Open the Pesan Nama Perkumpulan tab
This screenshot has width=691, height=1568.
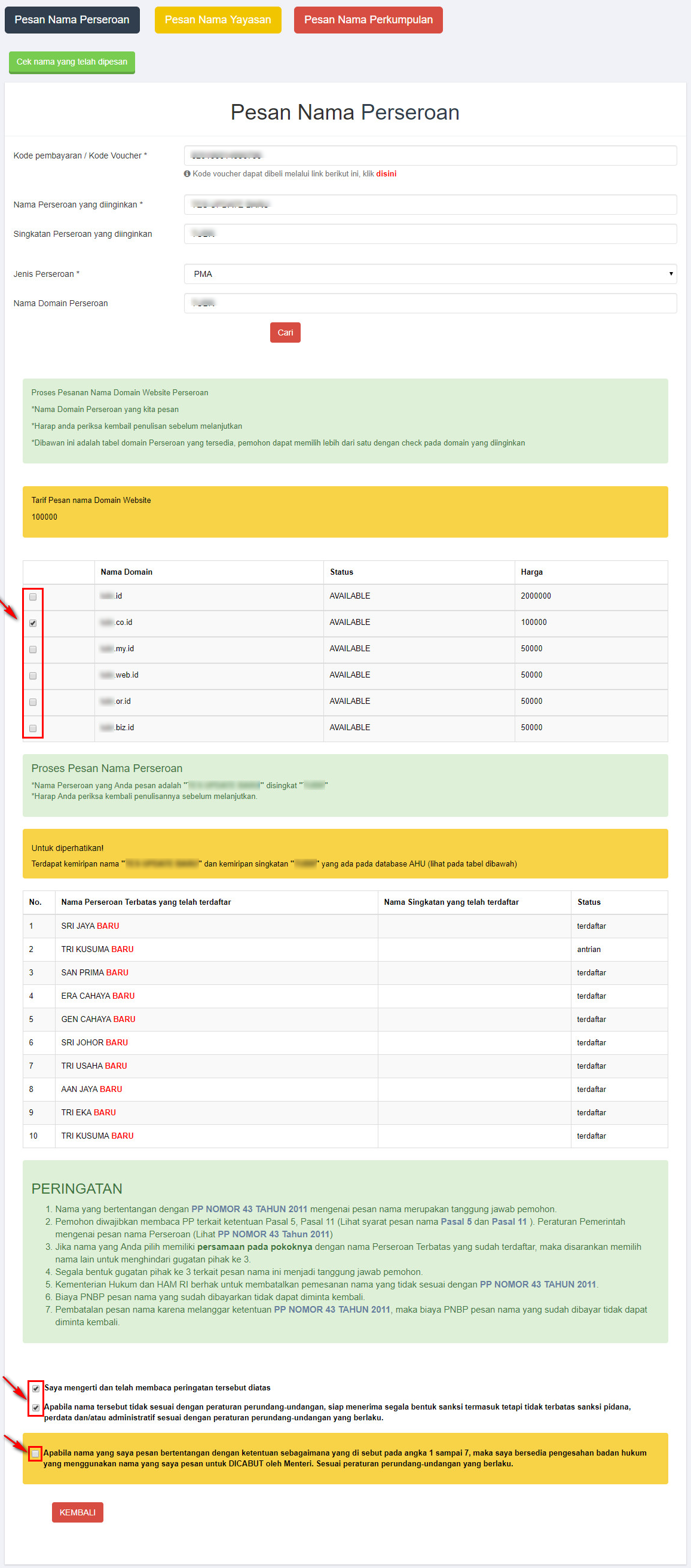[x=368, y=20]
